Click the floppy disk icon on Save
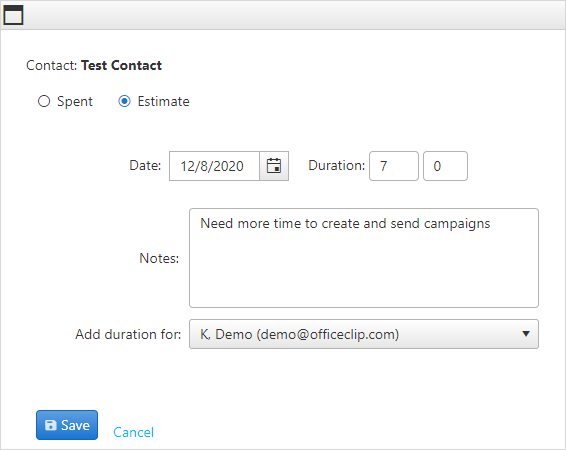 (x=51, y=425)
